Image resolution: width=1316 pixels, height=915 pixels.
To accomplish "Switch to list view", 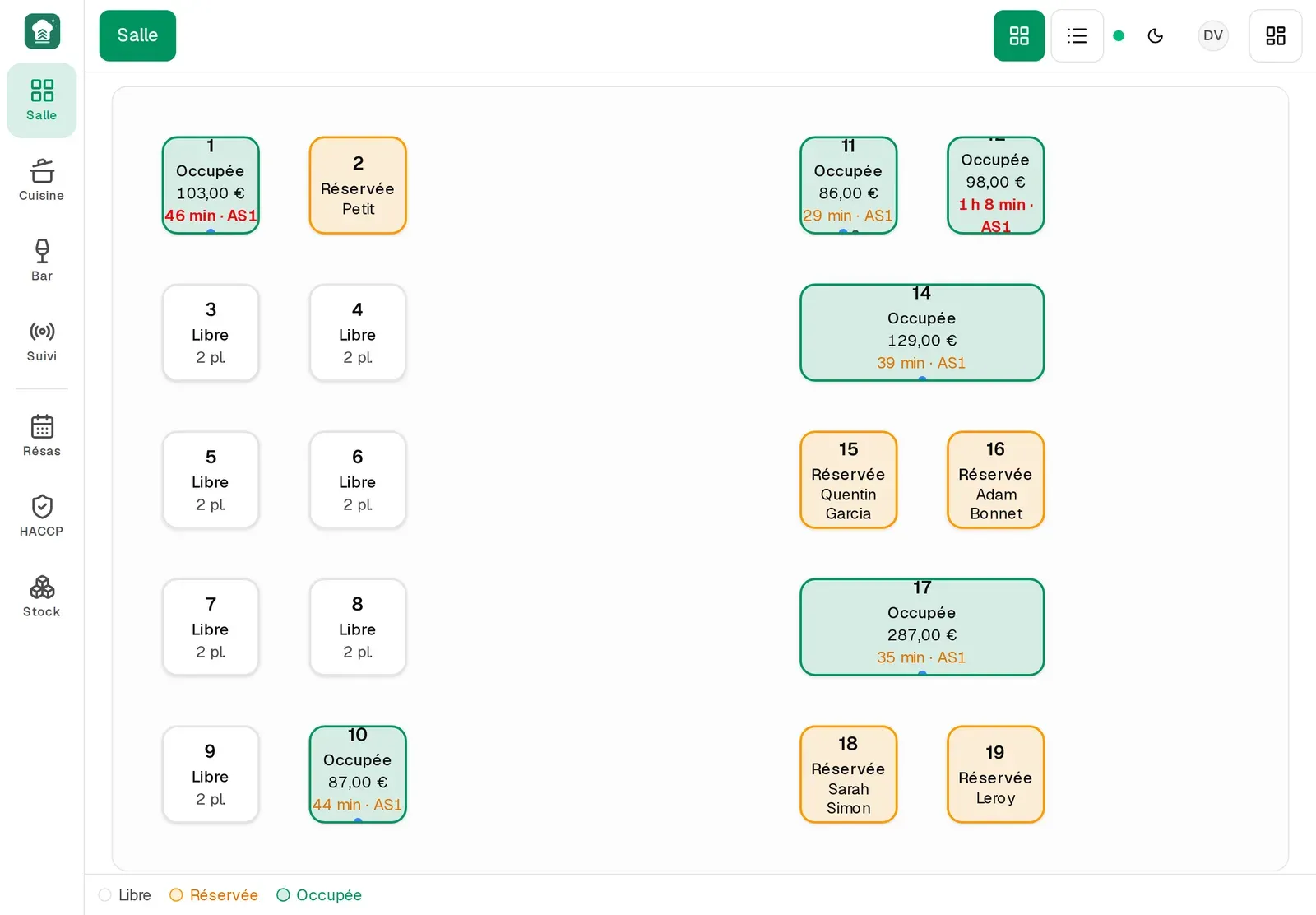I will pyautogui.click(x=1077, y=35).
